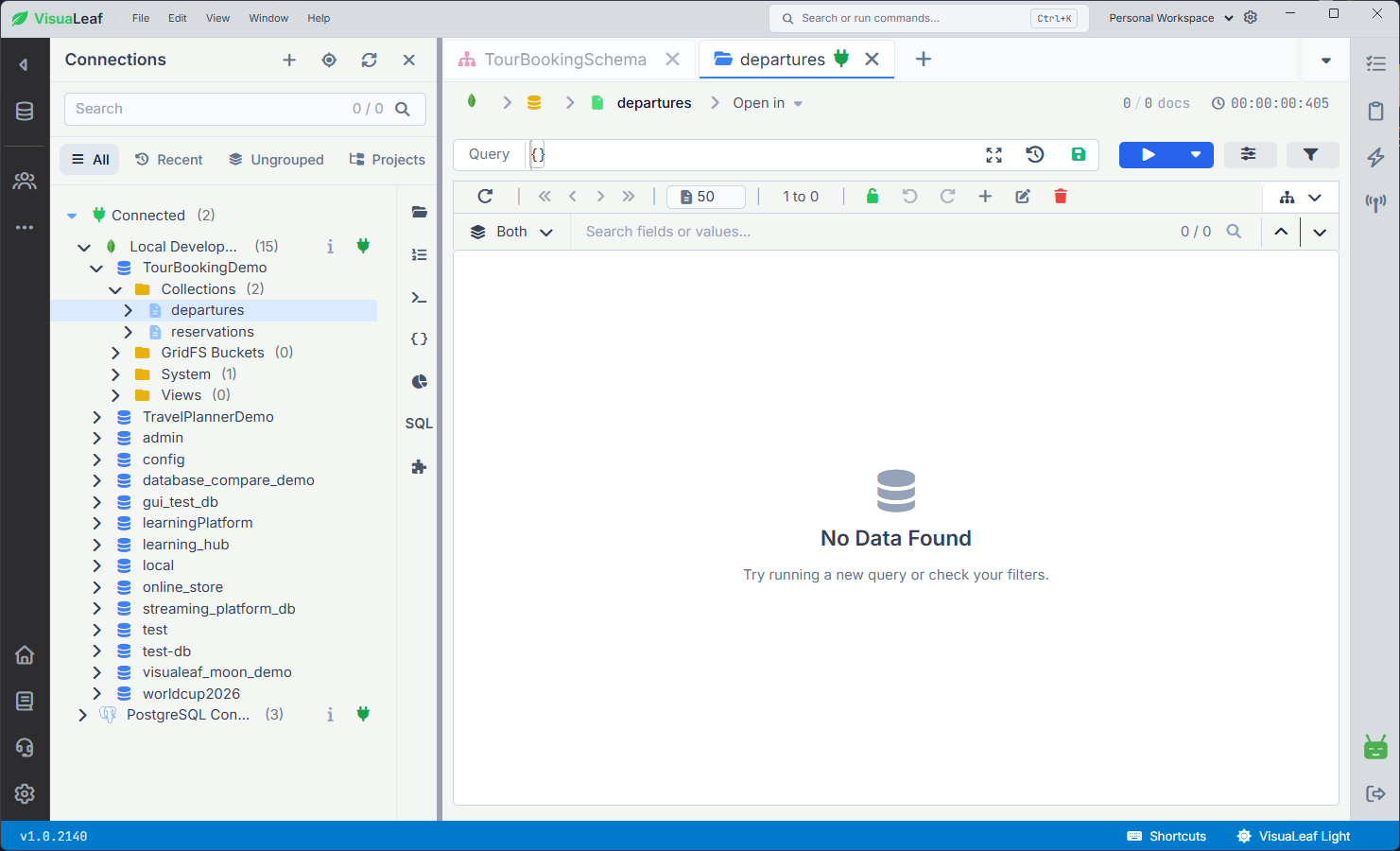Delete document with red trash icon
The width and height of the screenshot is (1400, 851).
[1061, 197]
